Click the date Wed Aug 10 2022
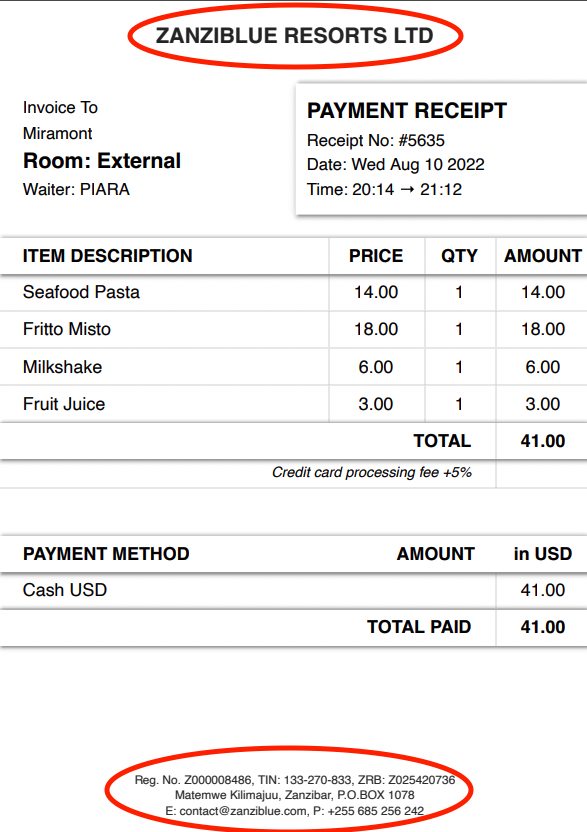Image resolution: width=587 pixels, height=832 pixels. (418, 164)
